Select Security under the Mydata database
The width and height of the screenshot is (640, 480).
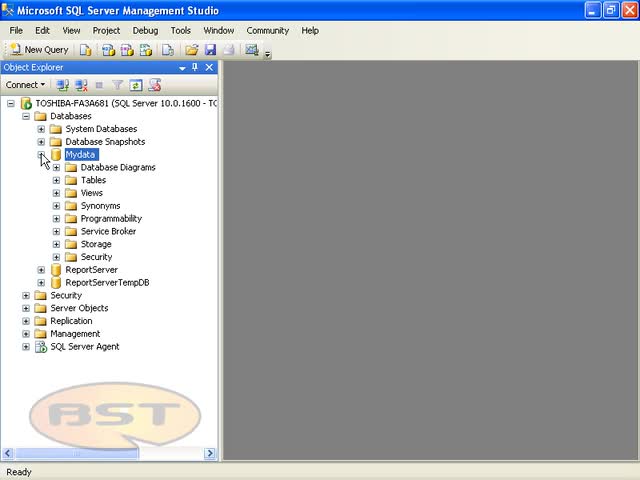tap(96, 257)
